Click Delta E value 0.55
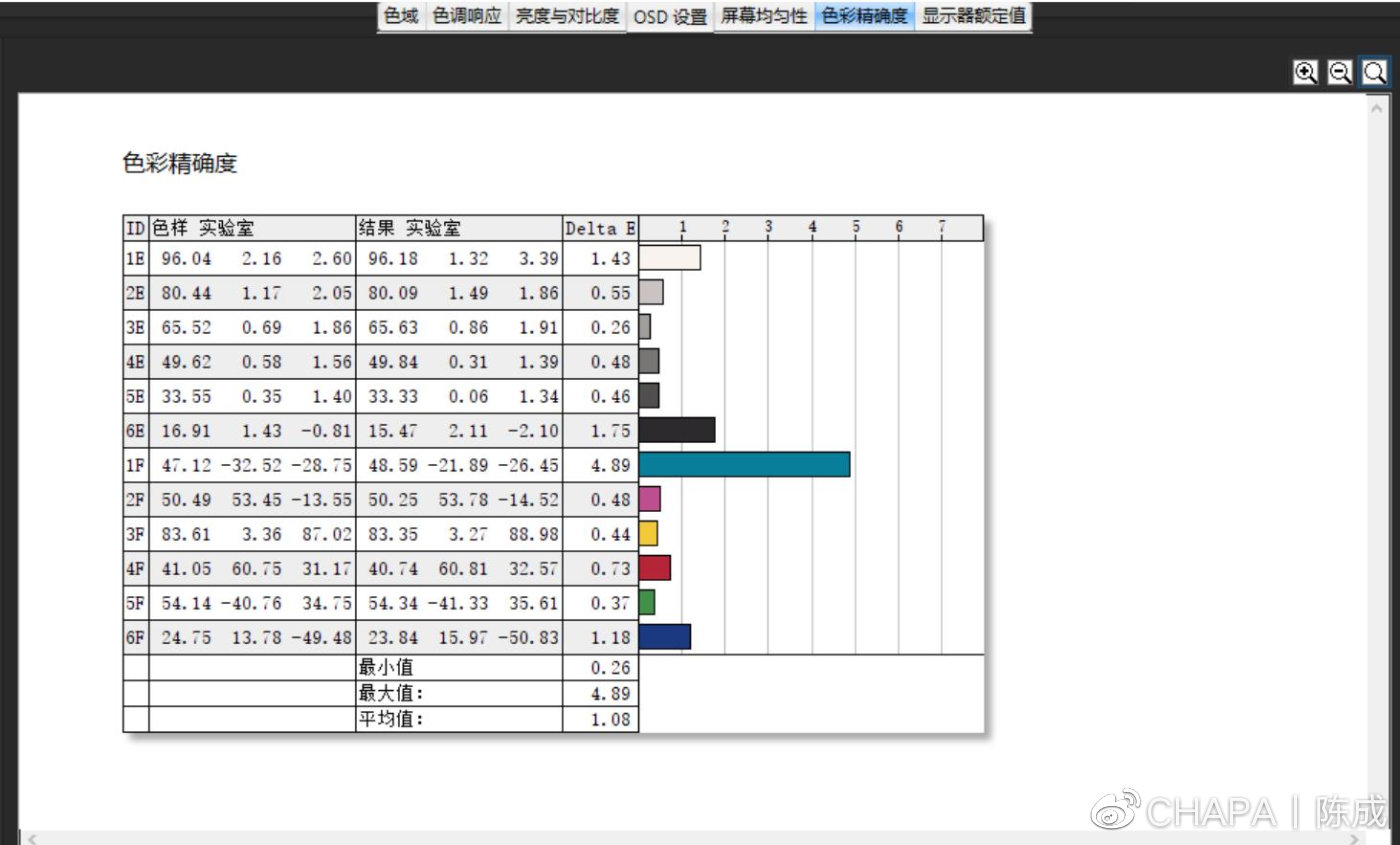This screenshot has width=1400, height=845. coord(611,293)
